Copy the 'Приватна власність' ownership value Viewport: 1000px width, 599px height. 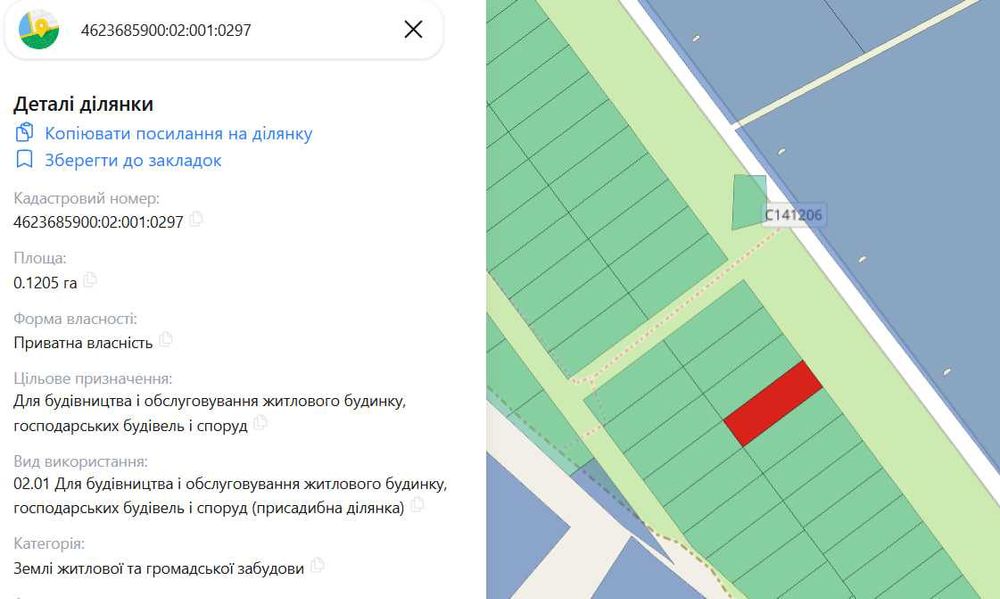pos(166,340)
